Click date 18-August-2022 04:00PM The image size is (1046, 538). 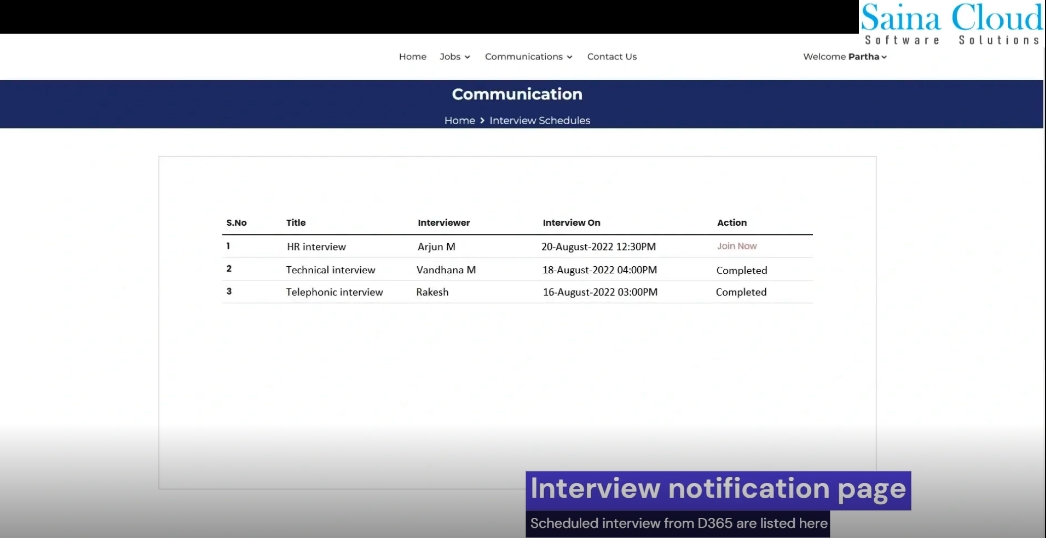(599, 270)
